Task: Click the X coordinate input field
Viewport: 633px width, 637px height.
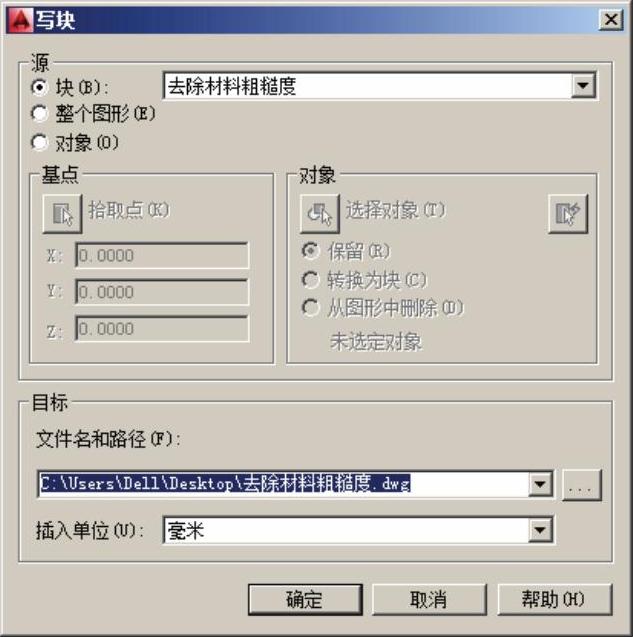Action: point(162,256)
